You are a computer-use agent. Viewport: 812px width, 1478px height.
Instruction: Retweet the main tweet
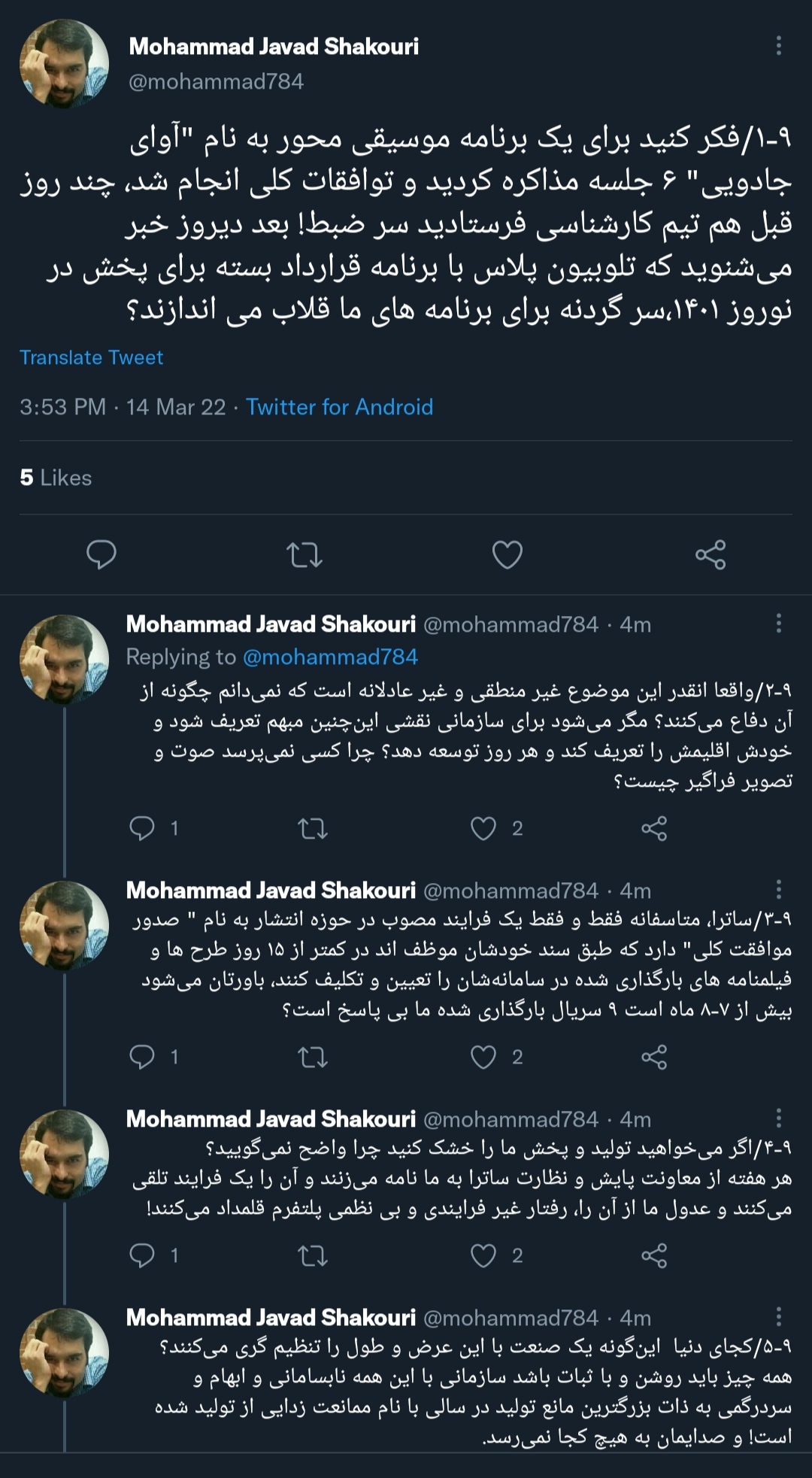click(x=304, y=555)
